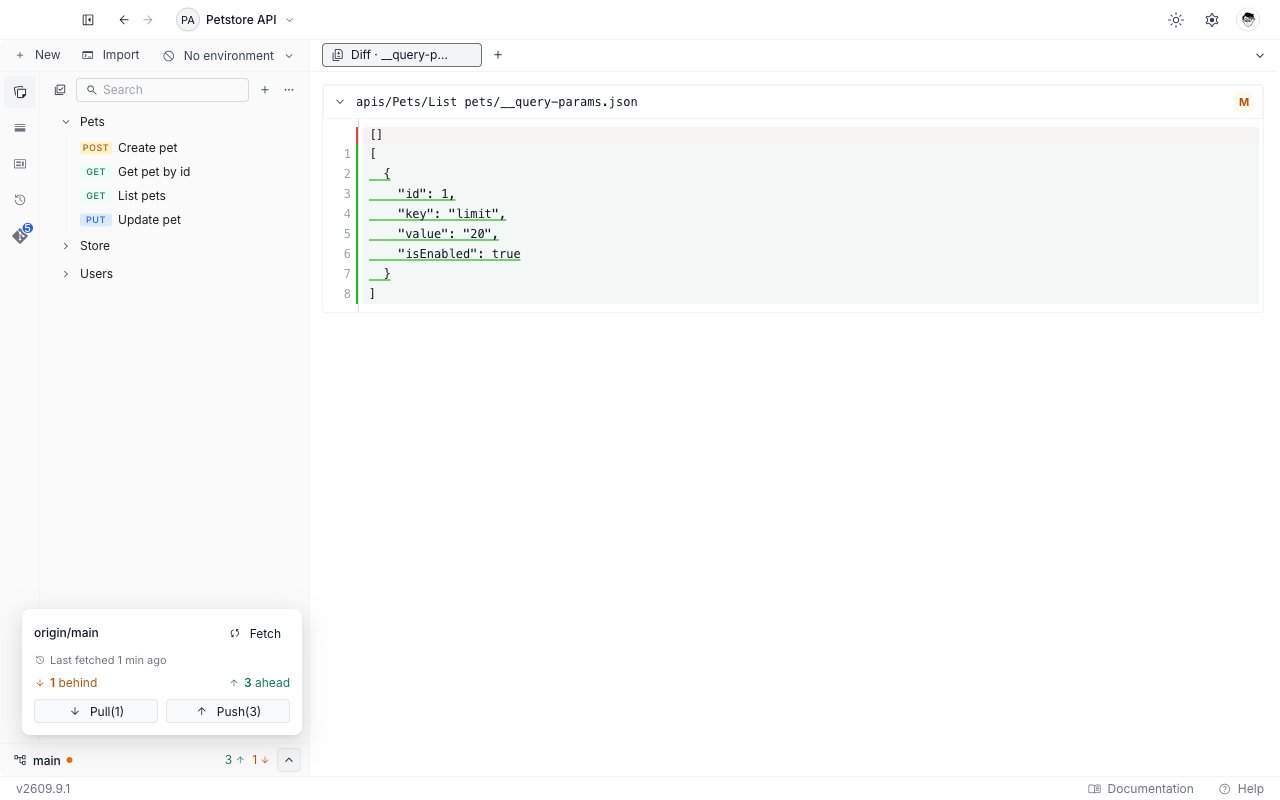Viewport: 1280px width, 800px height.
Task: Click the Pull(1) button
Action: [x=96, y=711]
